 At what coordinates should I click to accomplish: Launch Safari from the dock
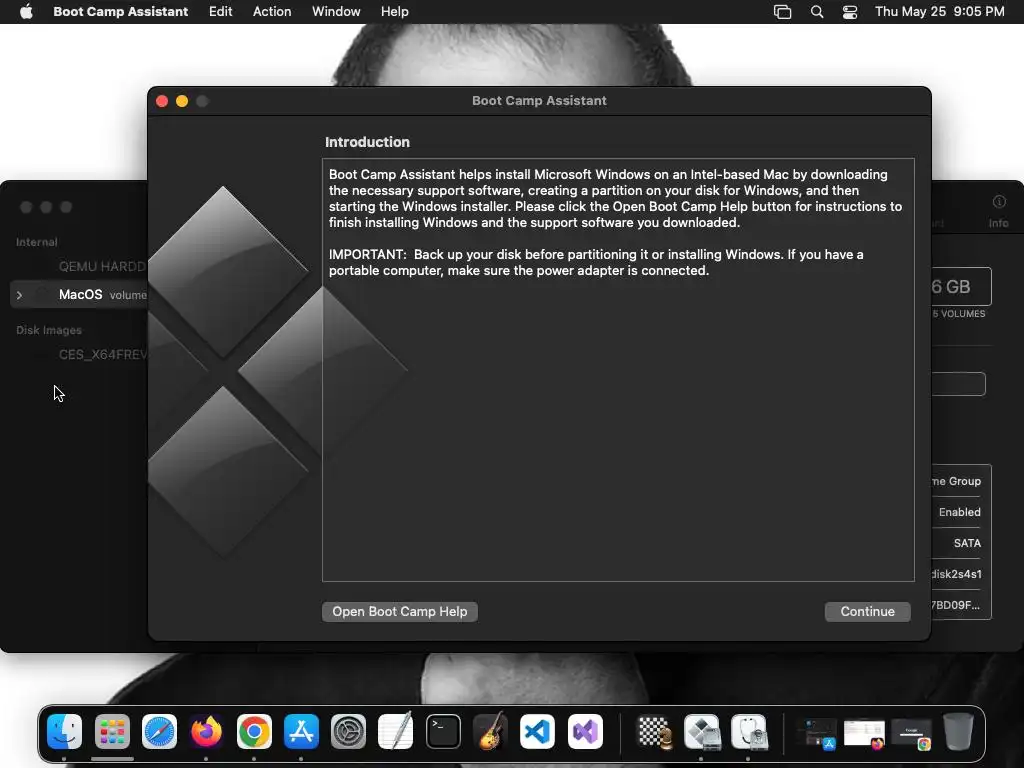coord(159,731)
